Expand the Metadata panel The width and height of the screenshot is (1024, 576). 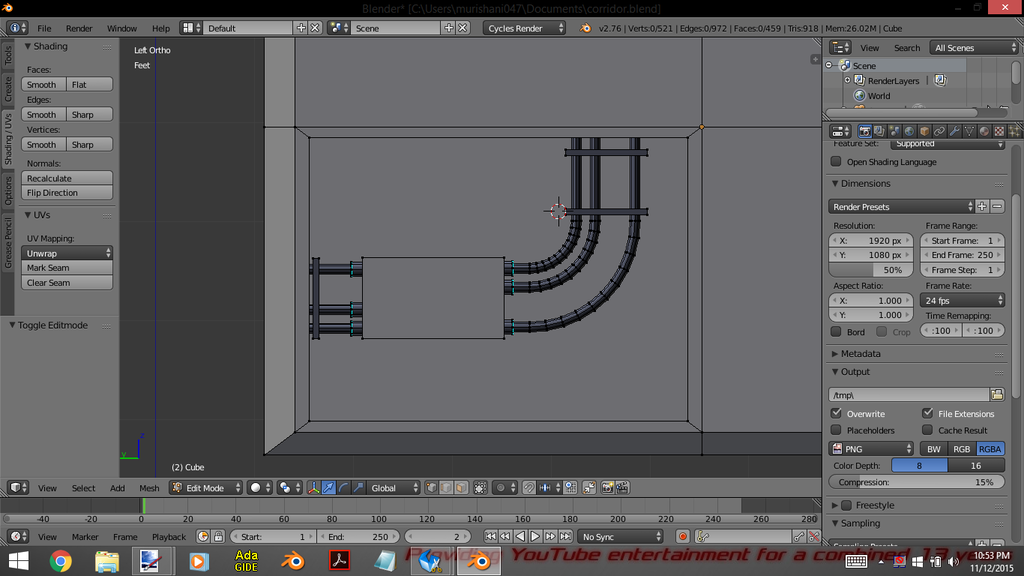pos(861,354)
